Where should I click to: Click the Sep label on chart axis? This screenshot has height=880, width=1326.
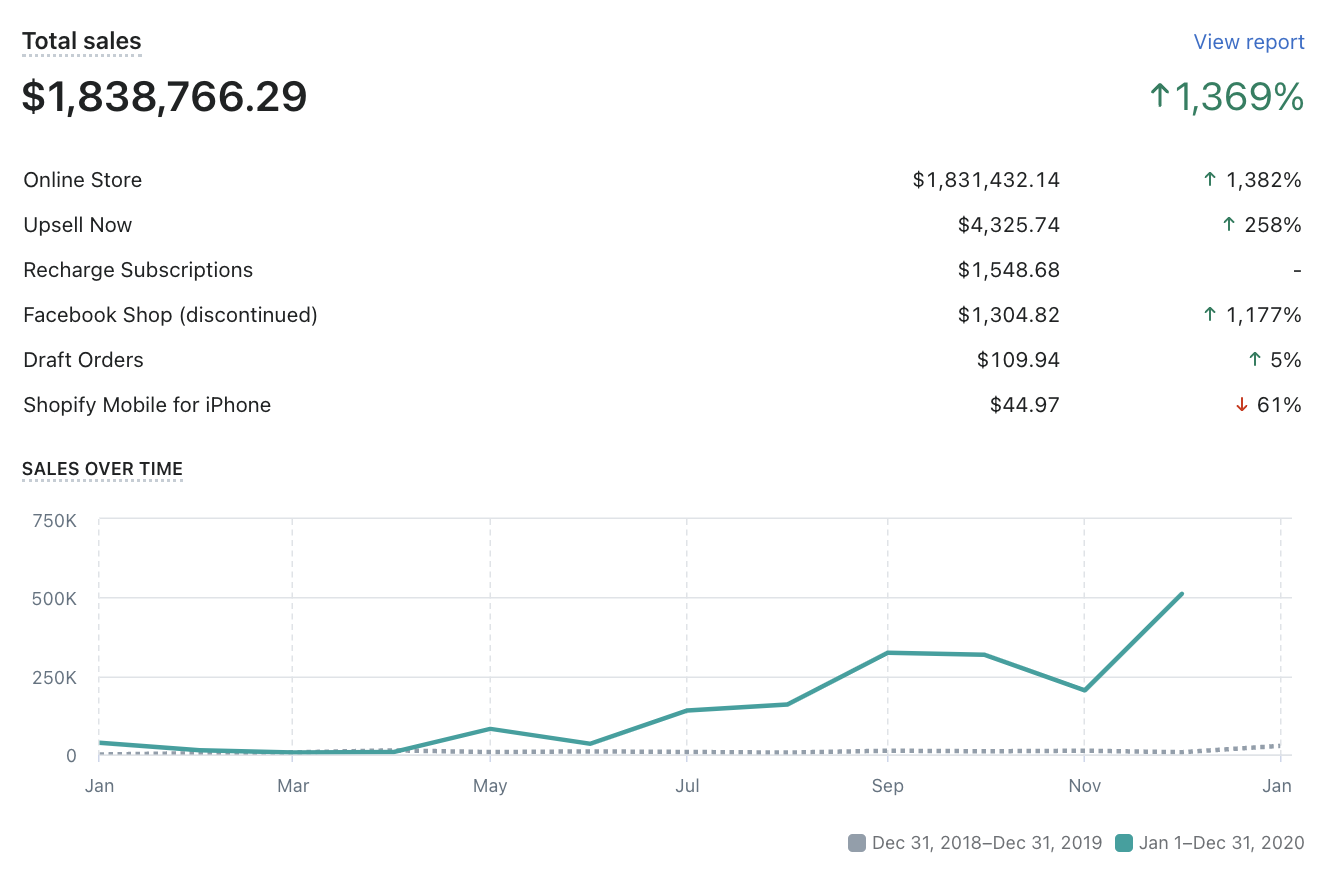pos(887,786)
